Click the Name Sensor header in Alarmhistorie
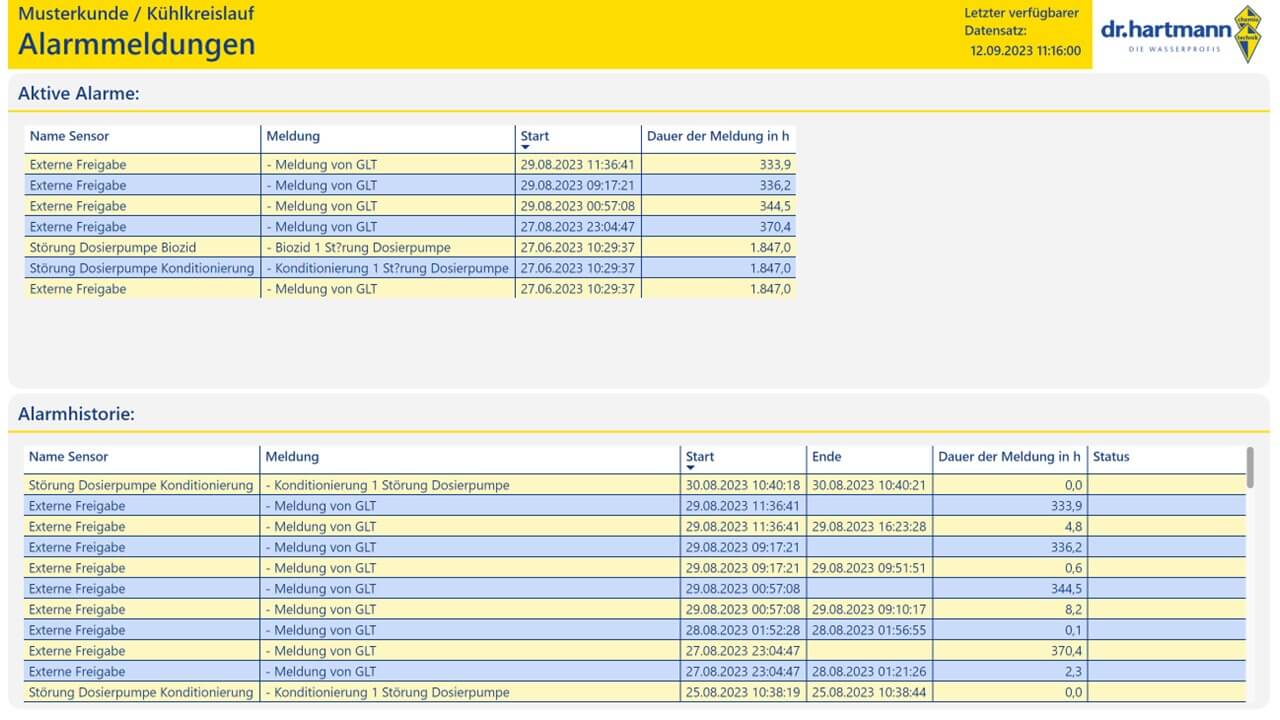The height and width of the screenshot is (720, 1280). (x=68, y=456)
